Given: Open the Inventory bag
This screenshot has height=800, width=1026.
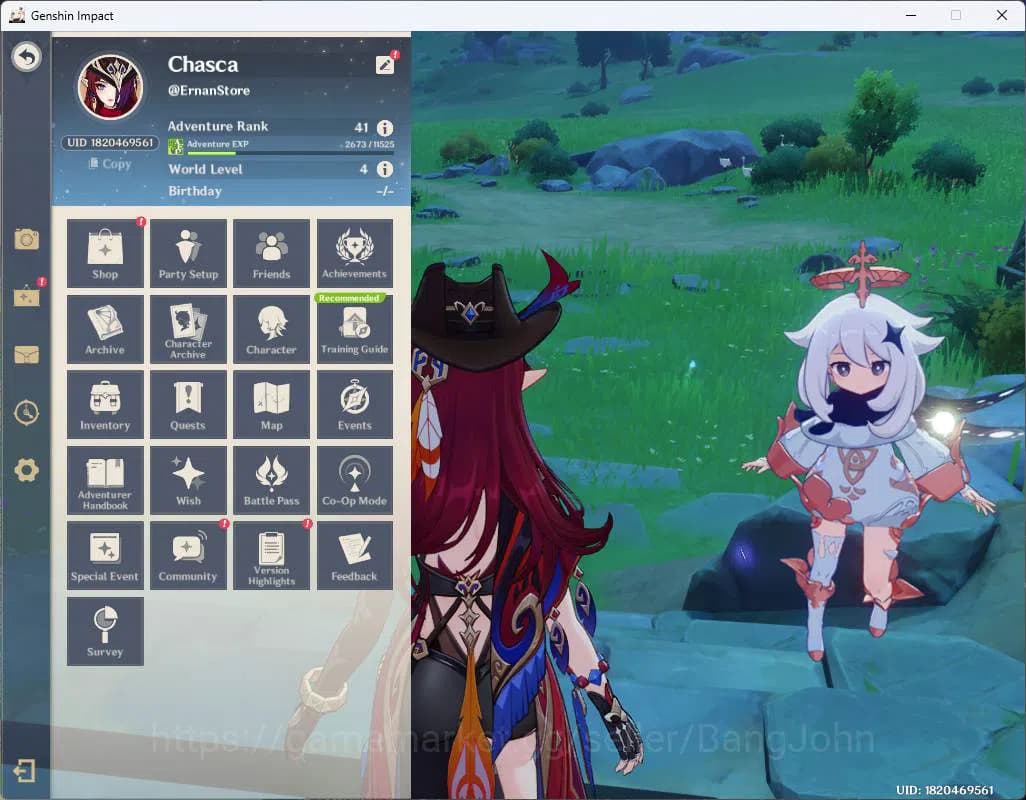Looking at the screenshot, I should (x=105, y=404).
